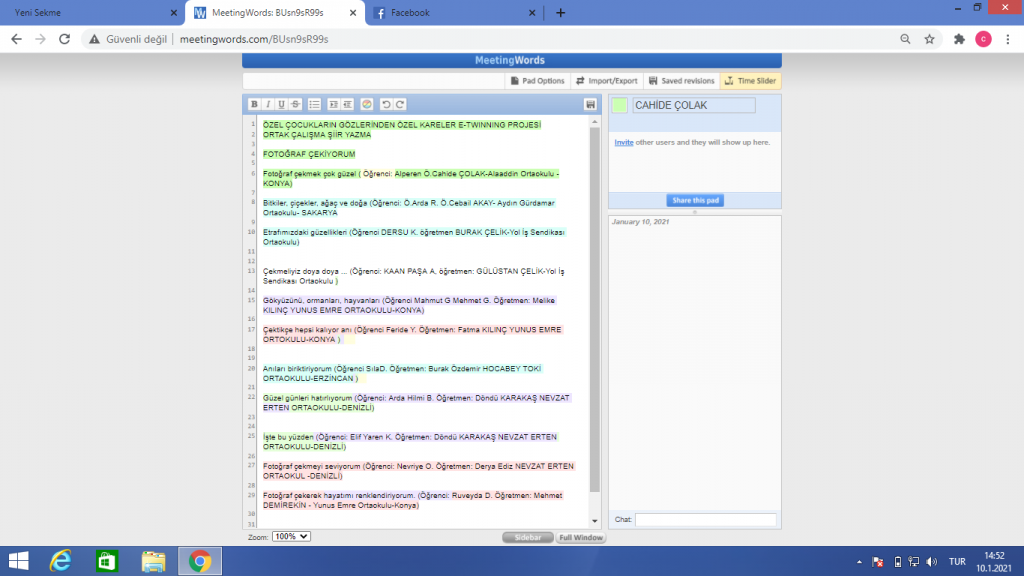The height and width of the screenshot is (576, 1024).
Task: Click the Invite link
Action: point(623,143)
